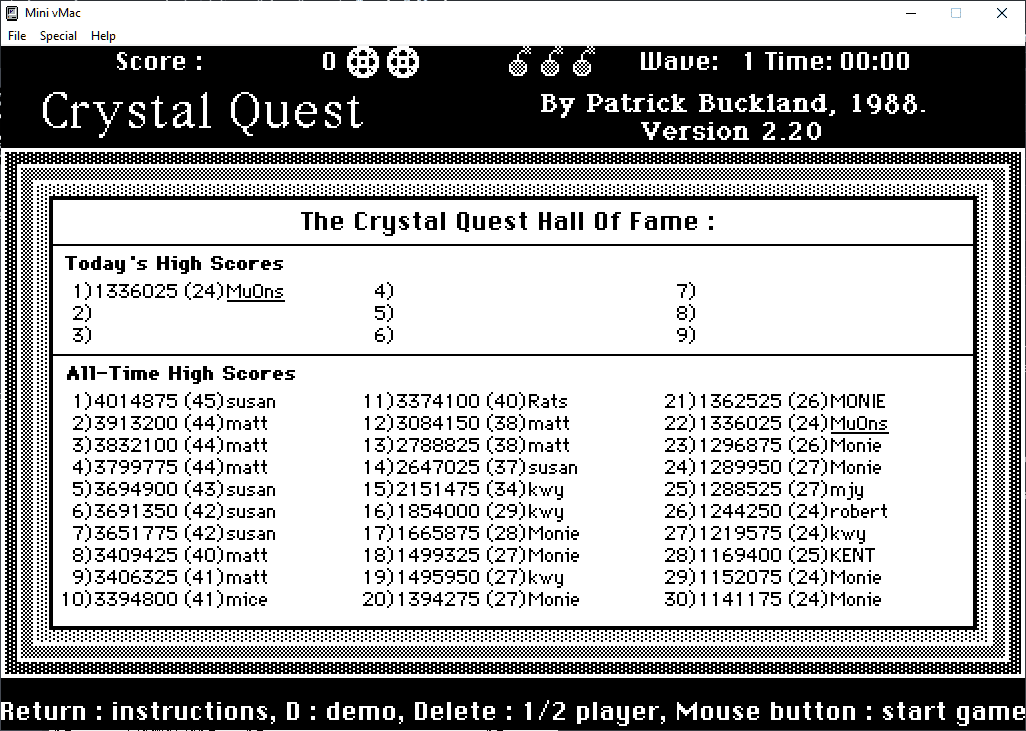Click all-time entry 26) 1244250 robert
The image size is (1026, 731).
(776, 511)
